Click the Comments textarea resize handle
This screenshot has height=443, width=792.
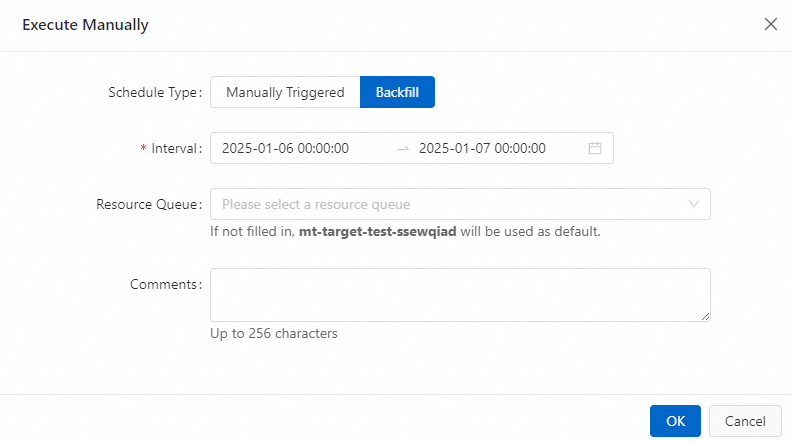click(705, 316)
